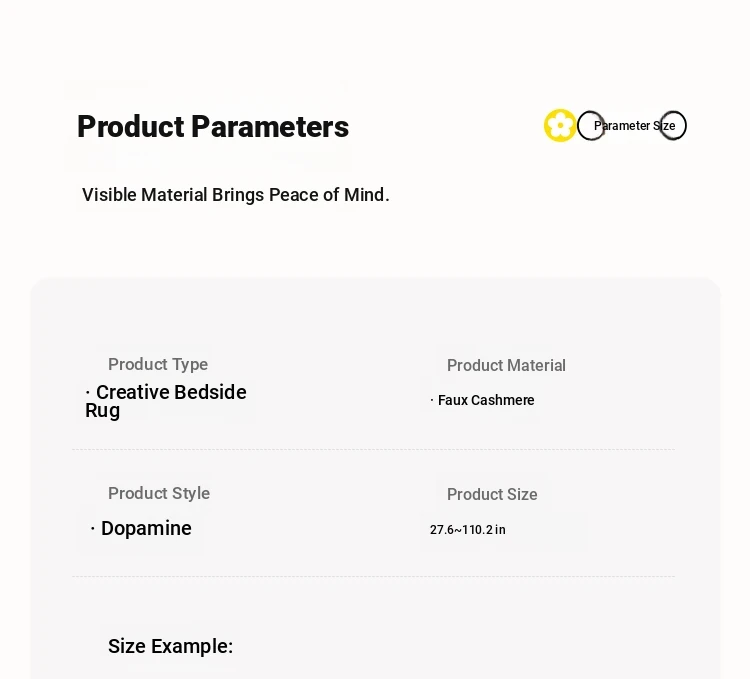
Task: Click the left black circle outline icon
Action: (591, 125)
